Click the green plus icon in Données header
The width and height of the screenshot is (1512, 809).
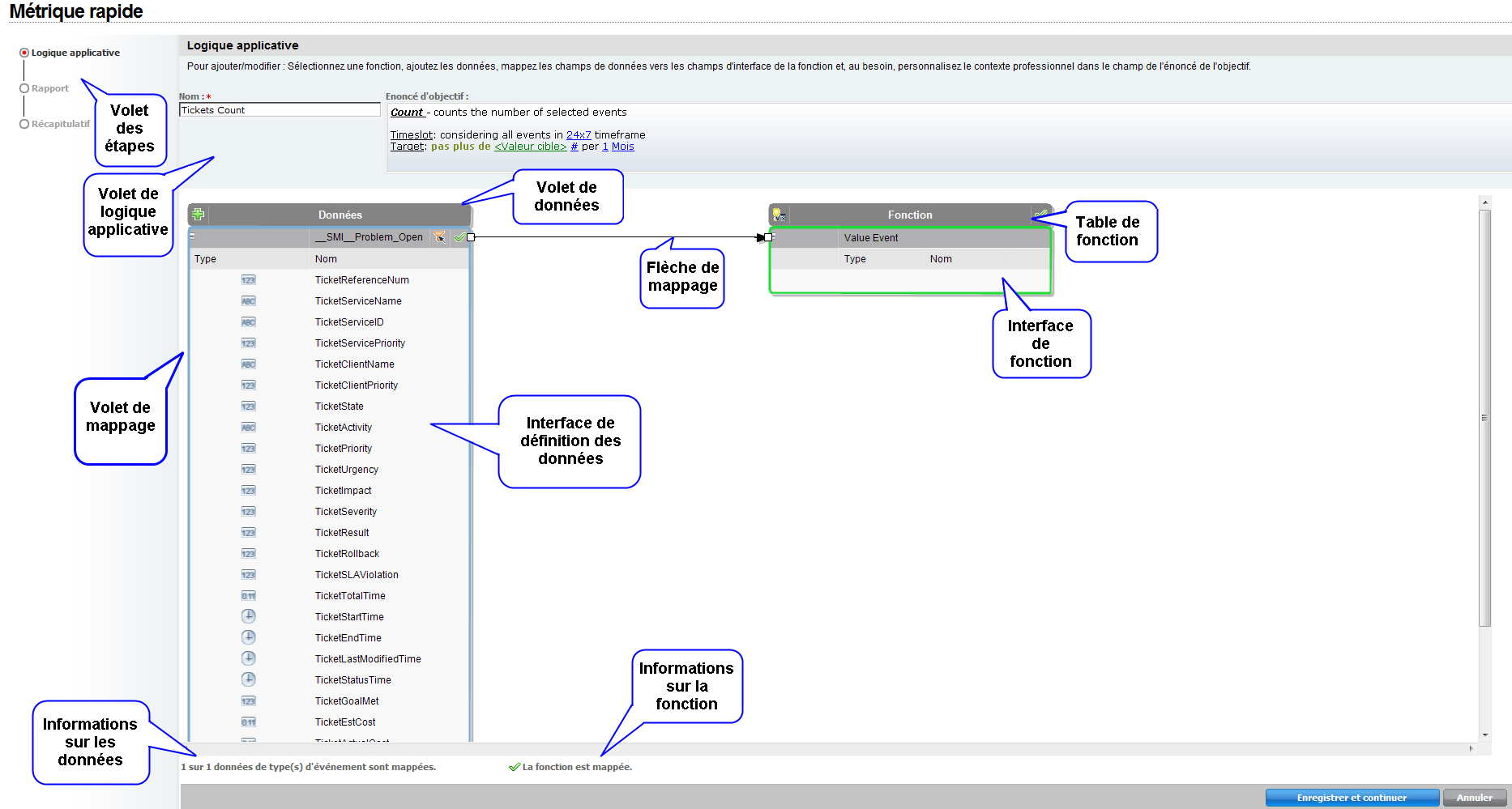point(198,215)
